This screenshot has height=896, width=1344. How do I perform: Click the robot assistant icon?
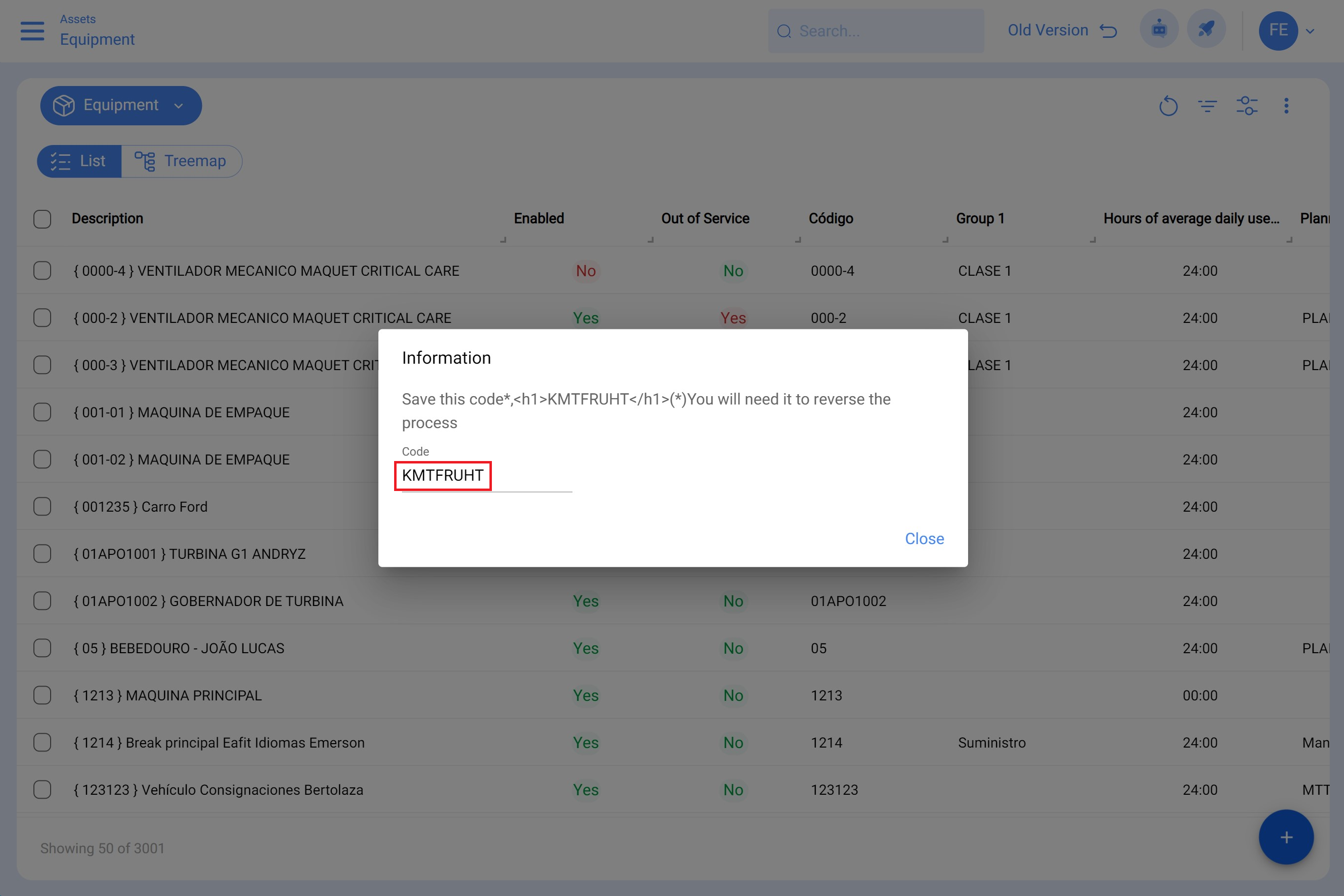click(1158, 29)
